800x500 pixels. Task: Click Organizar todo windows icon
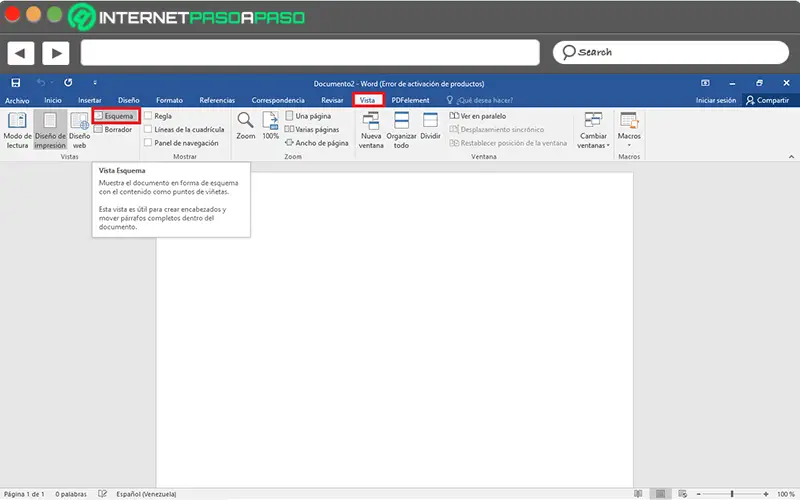click(x=402, y=131)
